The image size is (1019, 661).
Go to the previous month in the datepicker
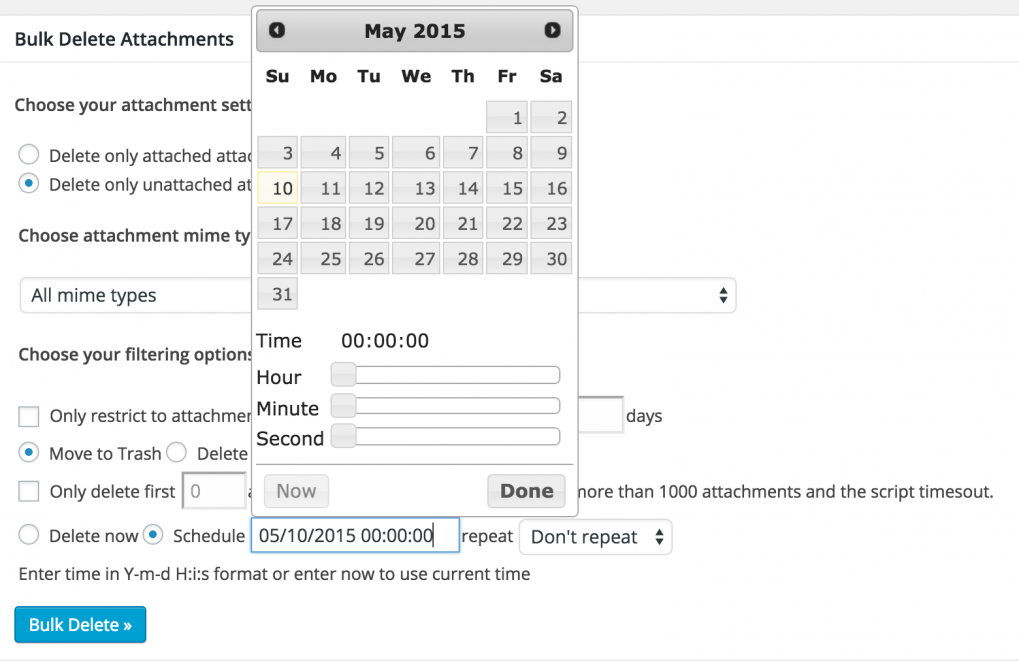(276, 30)
